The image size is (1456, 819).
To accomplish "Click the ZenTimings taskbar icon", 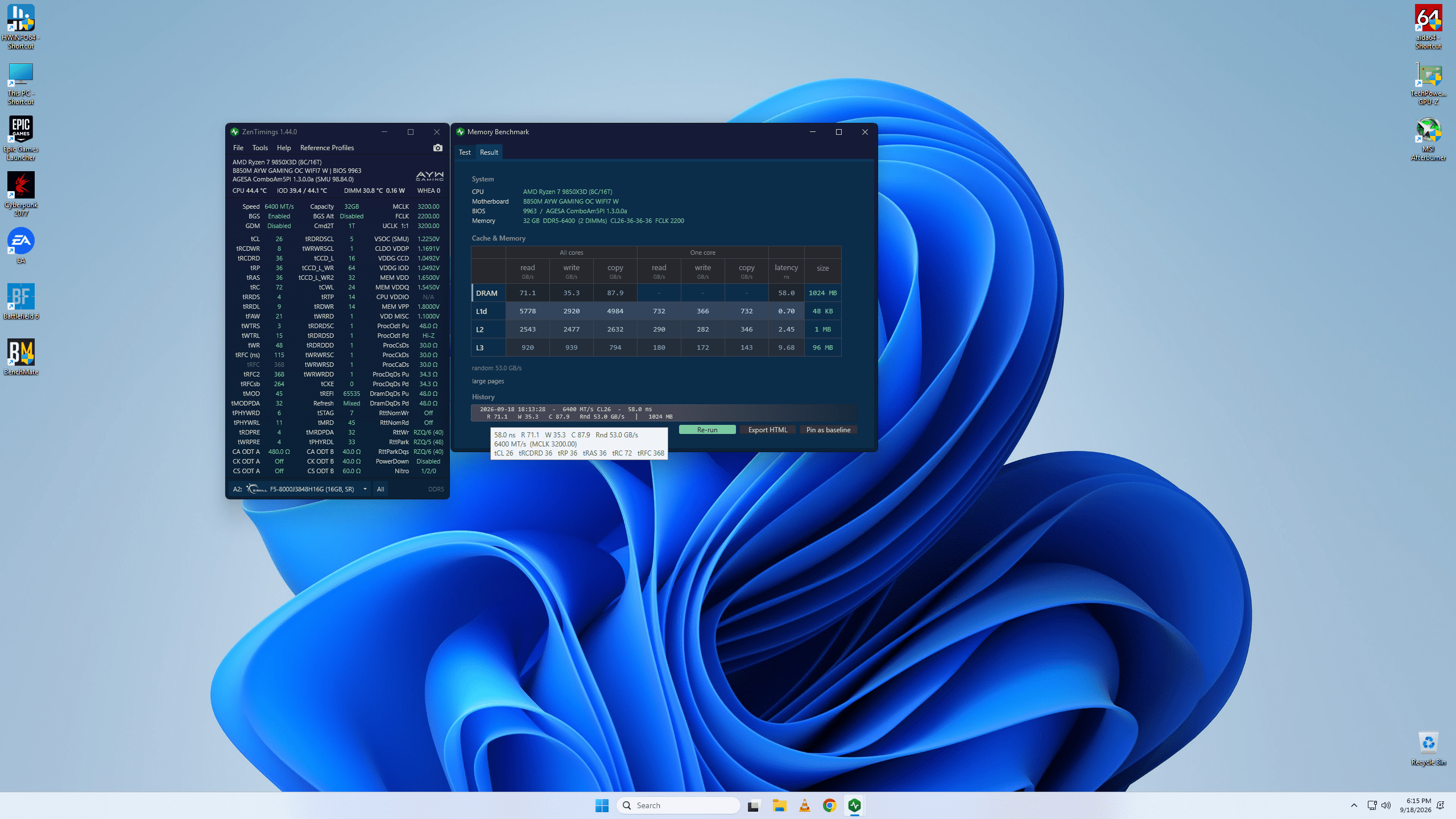I will [x=854, y=805].
